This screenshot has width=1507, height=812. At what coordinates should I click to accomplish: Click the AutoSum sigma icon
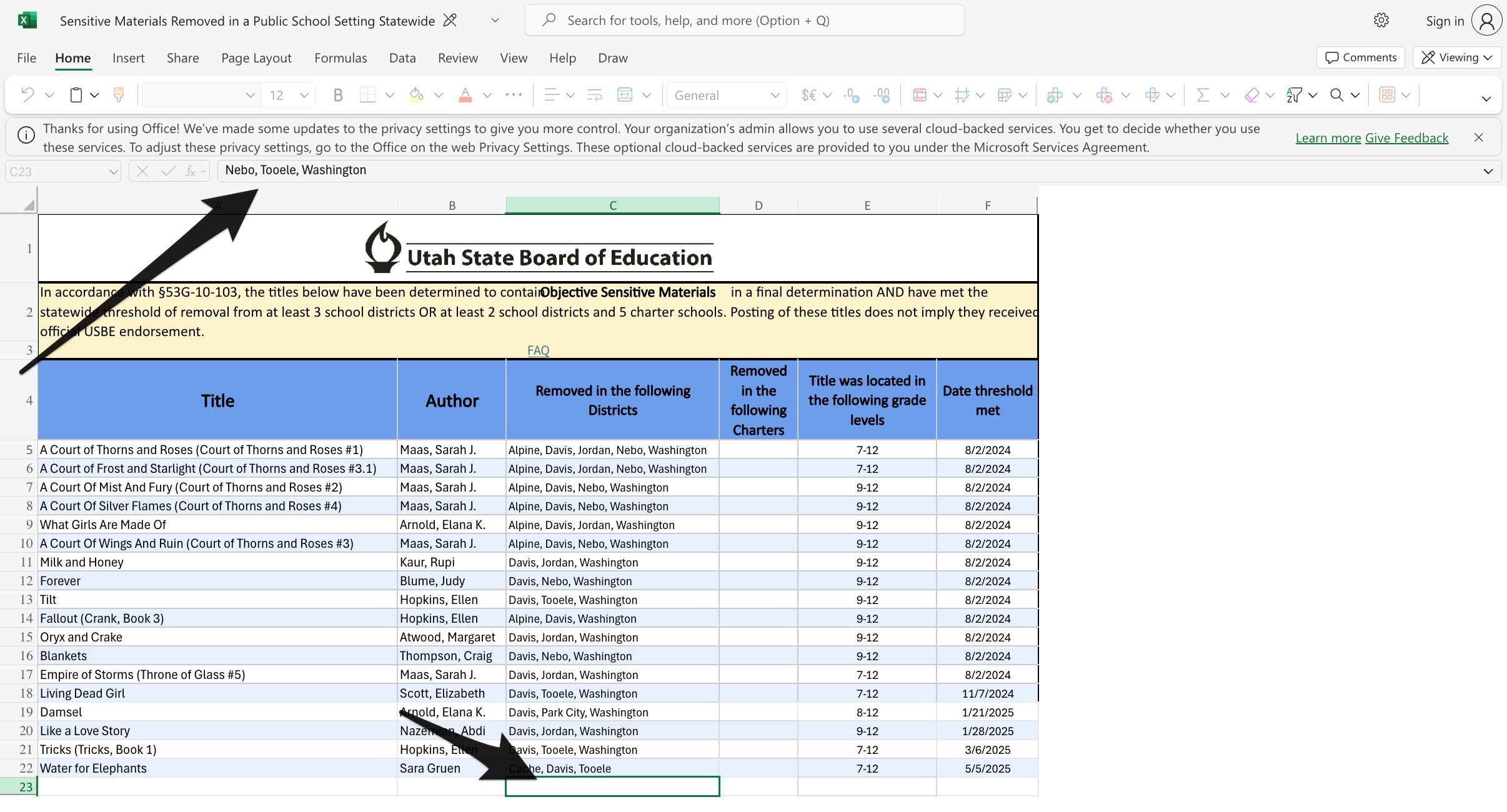1202,95
